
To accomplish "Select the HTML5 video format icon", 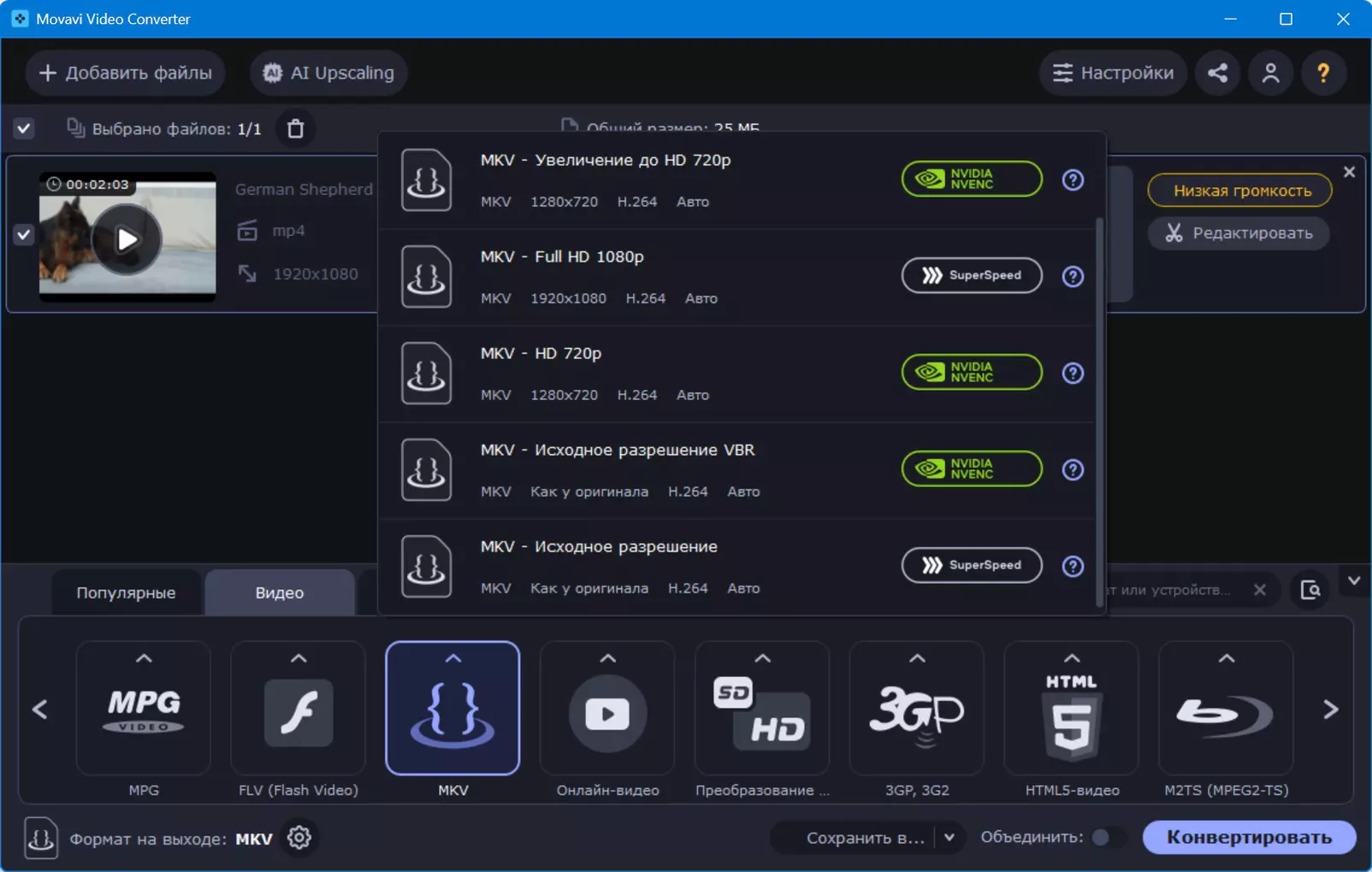I will click(x=1072, y=708).
